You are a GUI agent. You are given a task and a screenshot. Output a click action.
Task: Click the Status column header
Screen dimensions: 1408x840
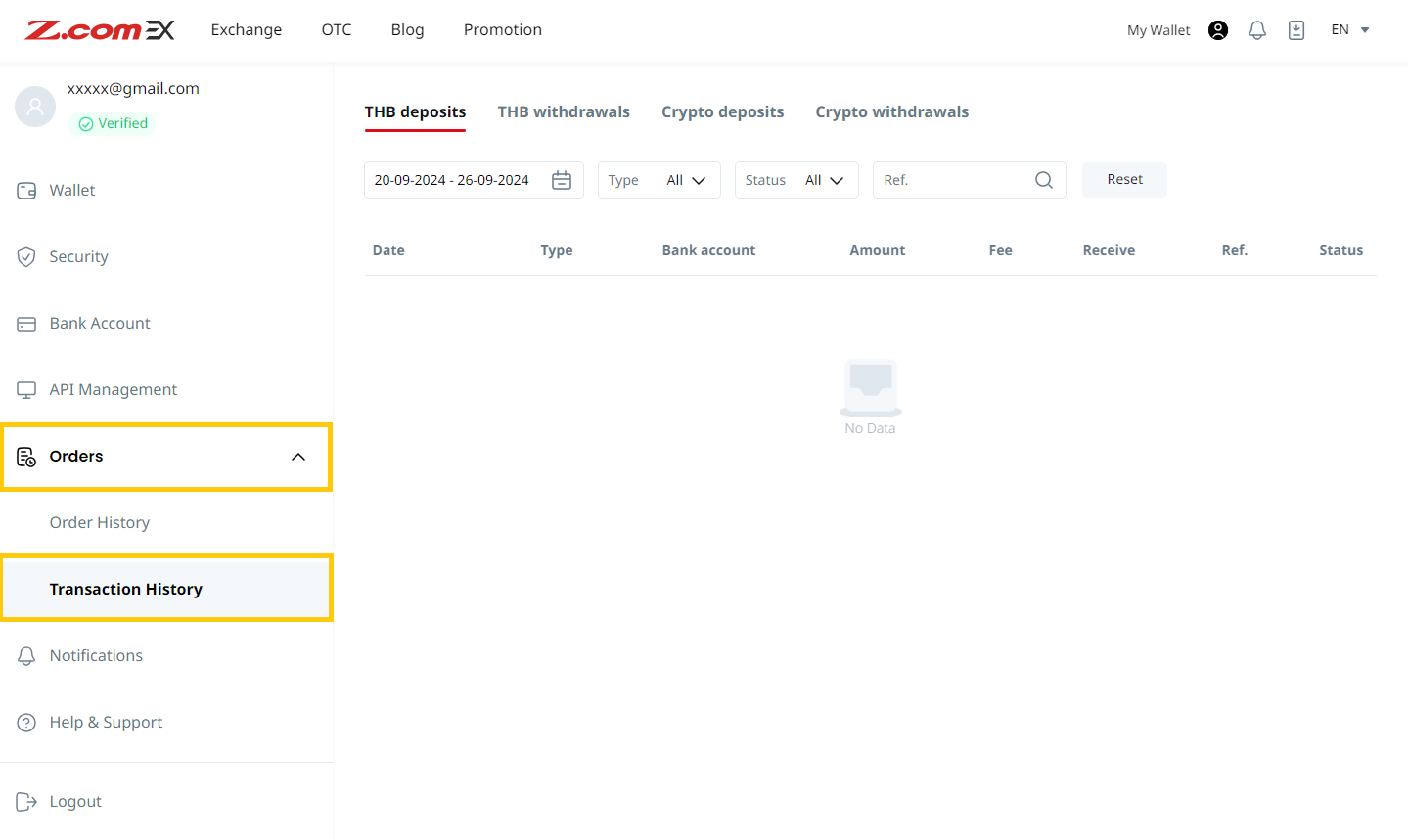tap(1340, 250)
